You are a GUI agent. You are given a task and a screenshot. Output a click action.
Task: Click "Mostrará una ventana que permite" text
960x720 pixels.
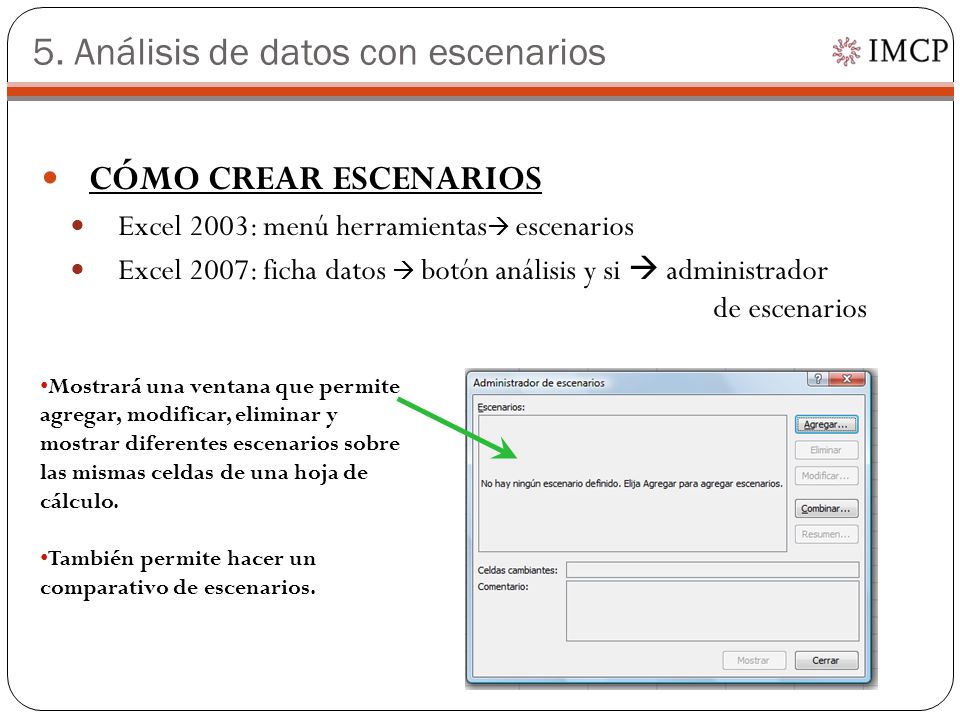220,386
